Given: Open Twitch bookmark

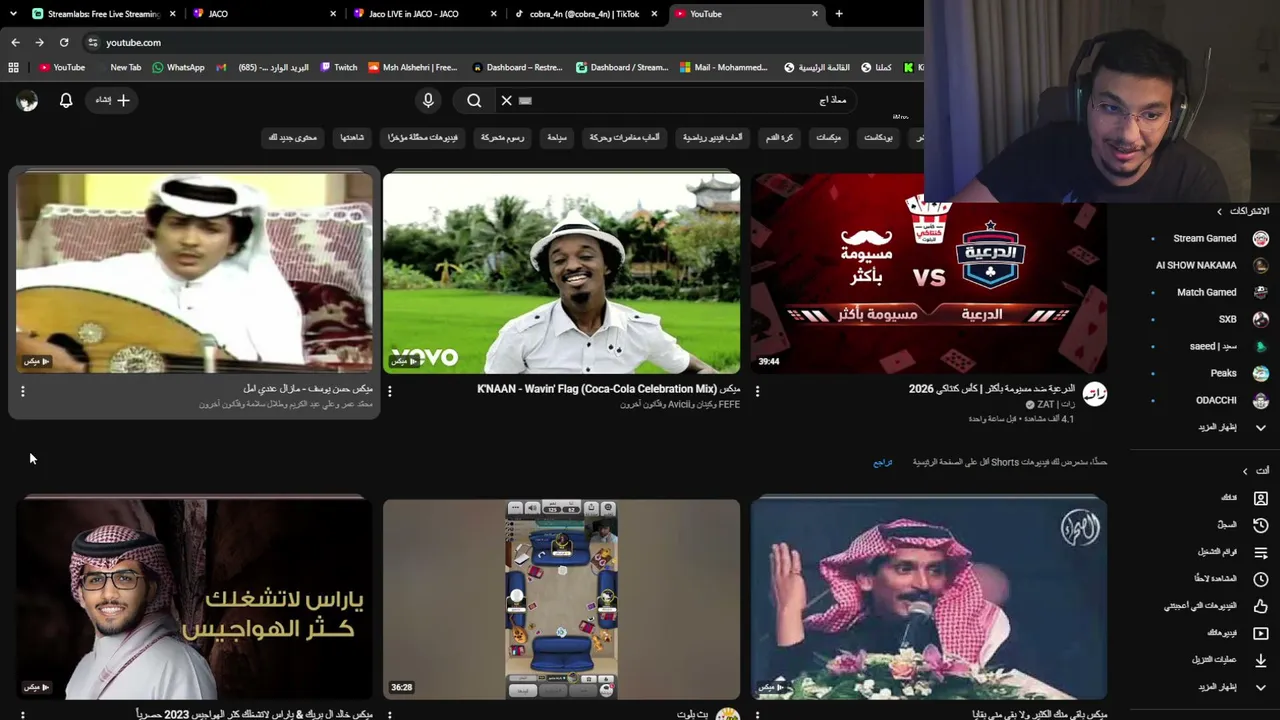Looking at the screenshot, I should coord(339,67).
